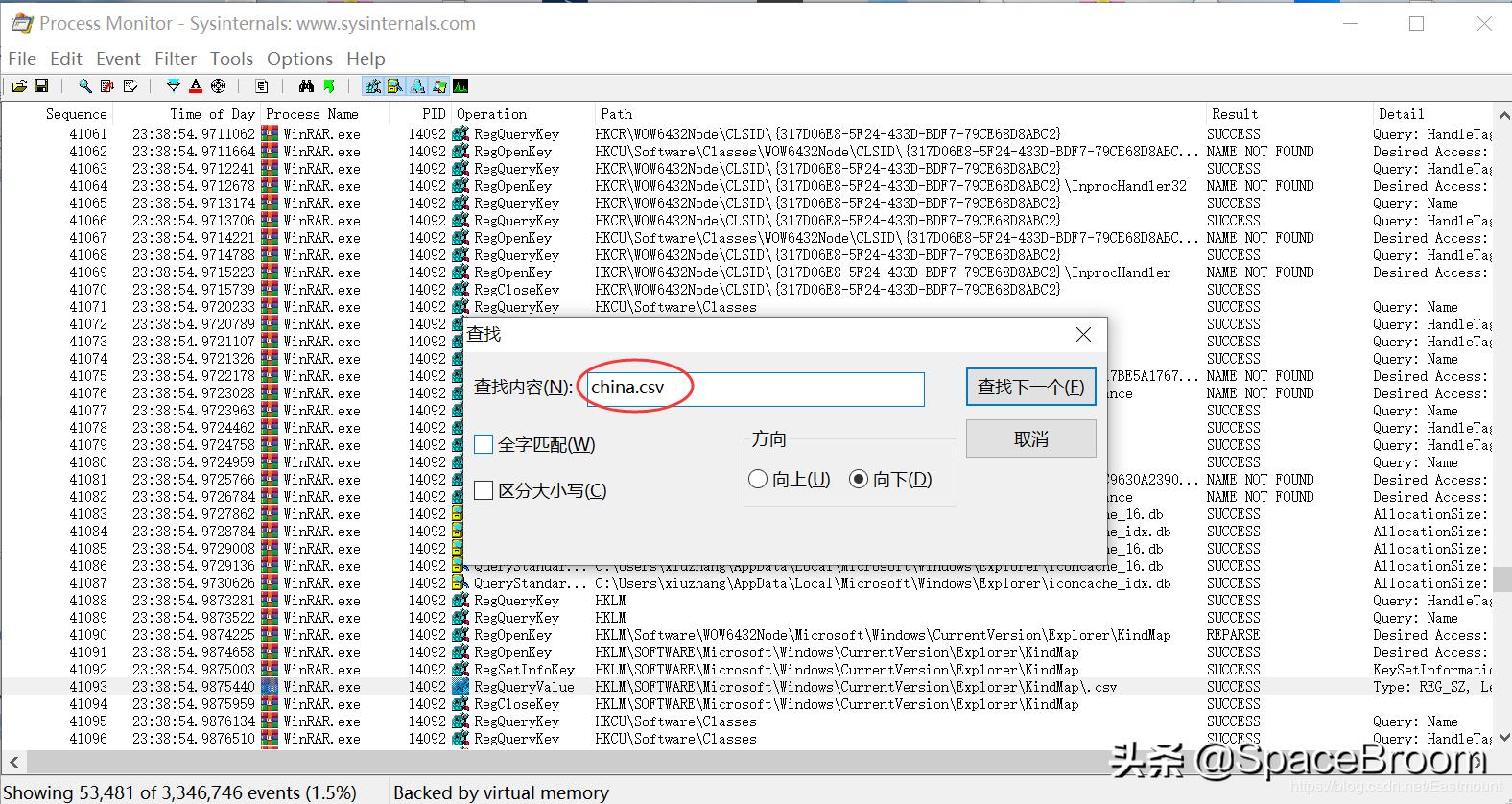Open the Edit menu
Image resolution: width=1512 pixels, height=804 pixels.
pyautogui.click(x=66, y=59)
